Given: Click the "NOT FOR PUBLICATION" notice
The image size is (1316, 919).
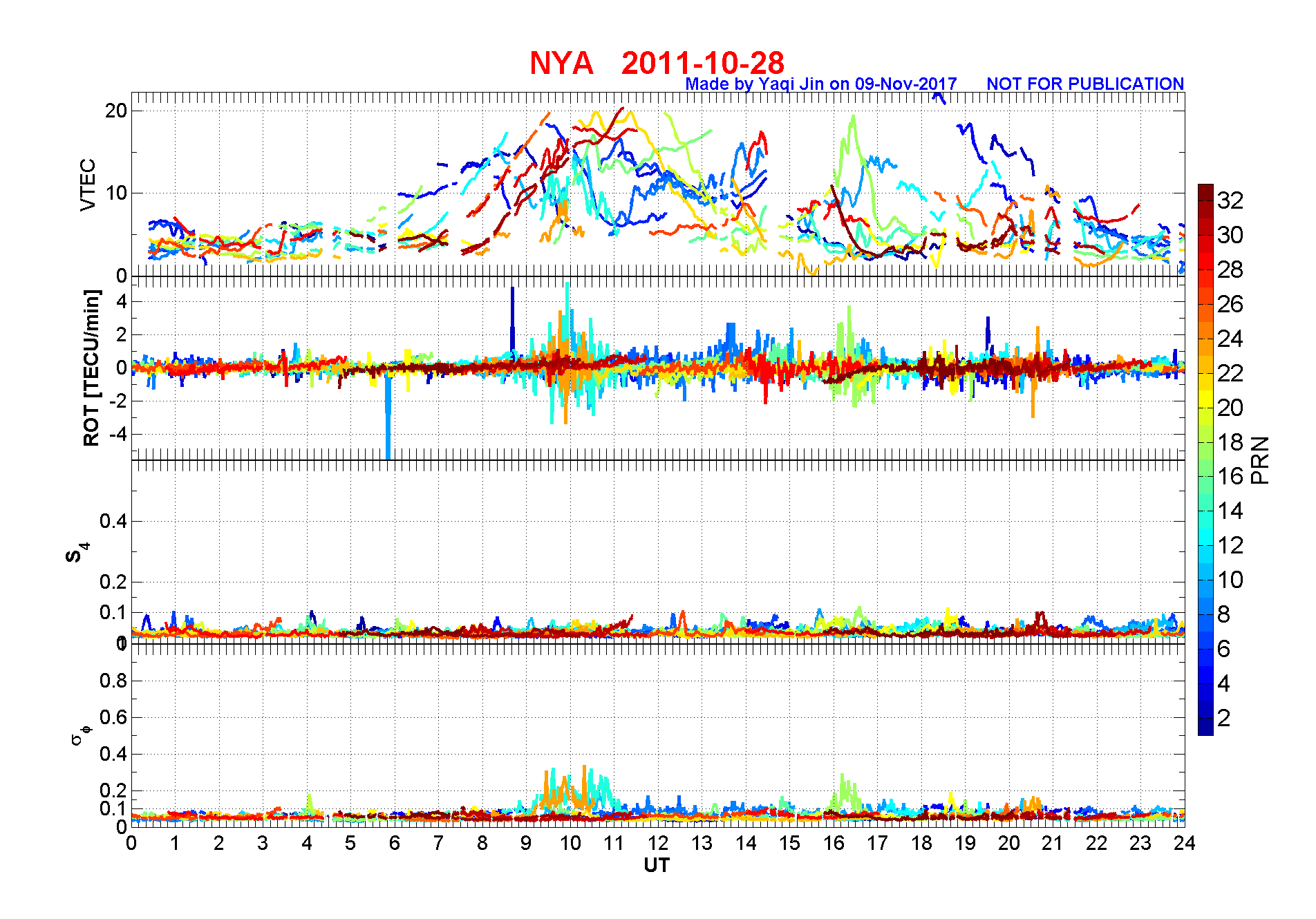Looking at the screenshot, I should (x=1085, y=84).
